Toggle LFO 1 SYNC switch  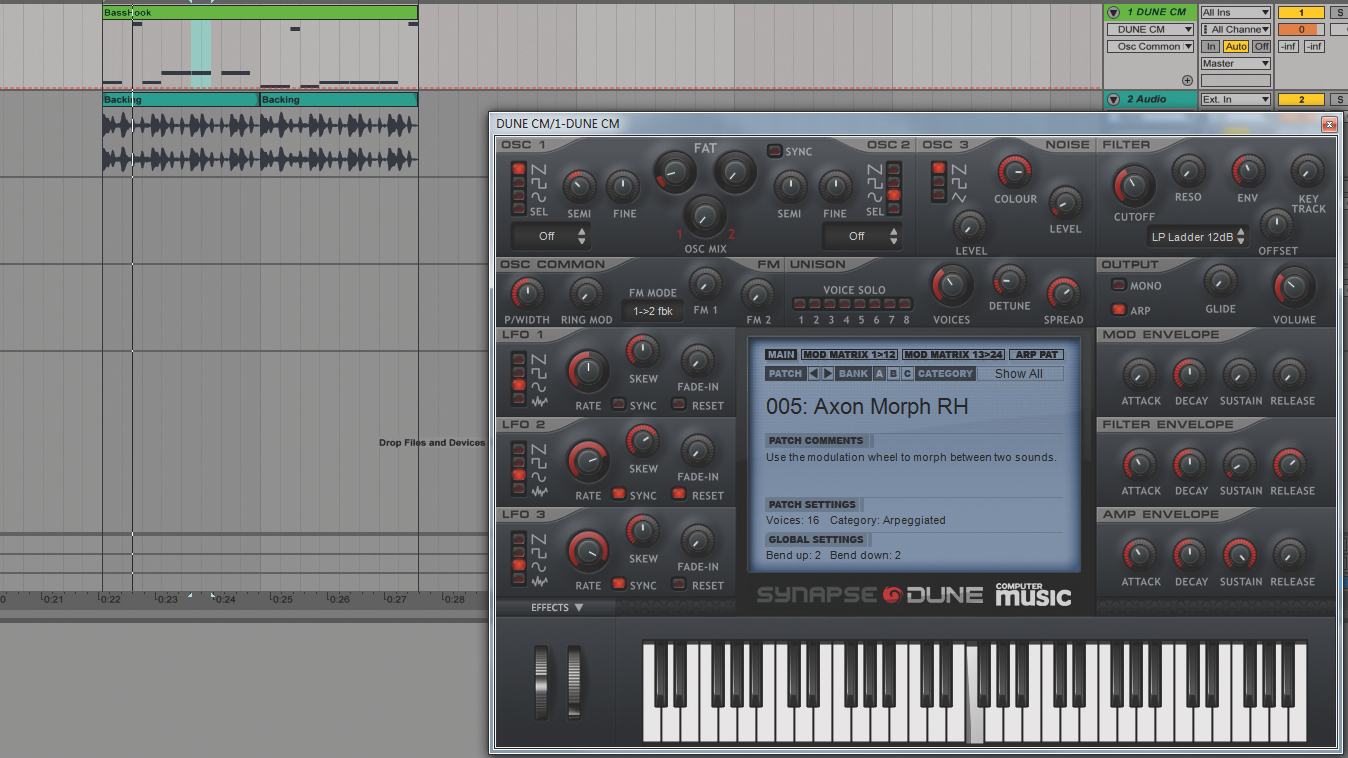[x=619, y=405]
